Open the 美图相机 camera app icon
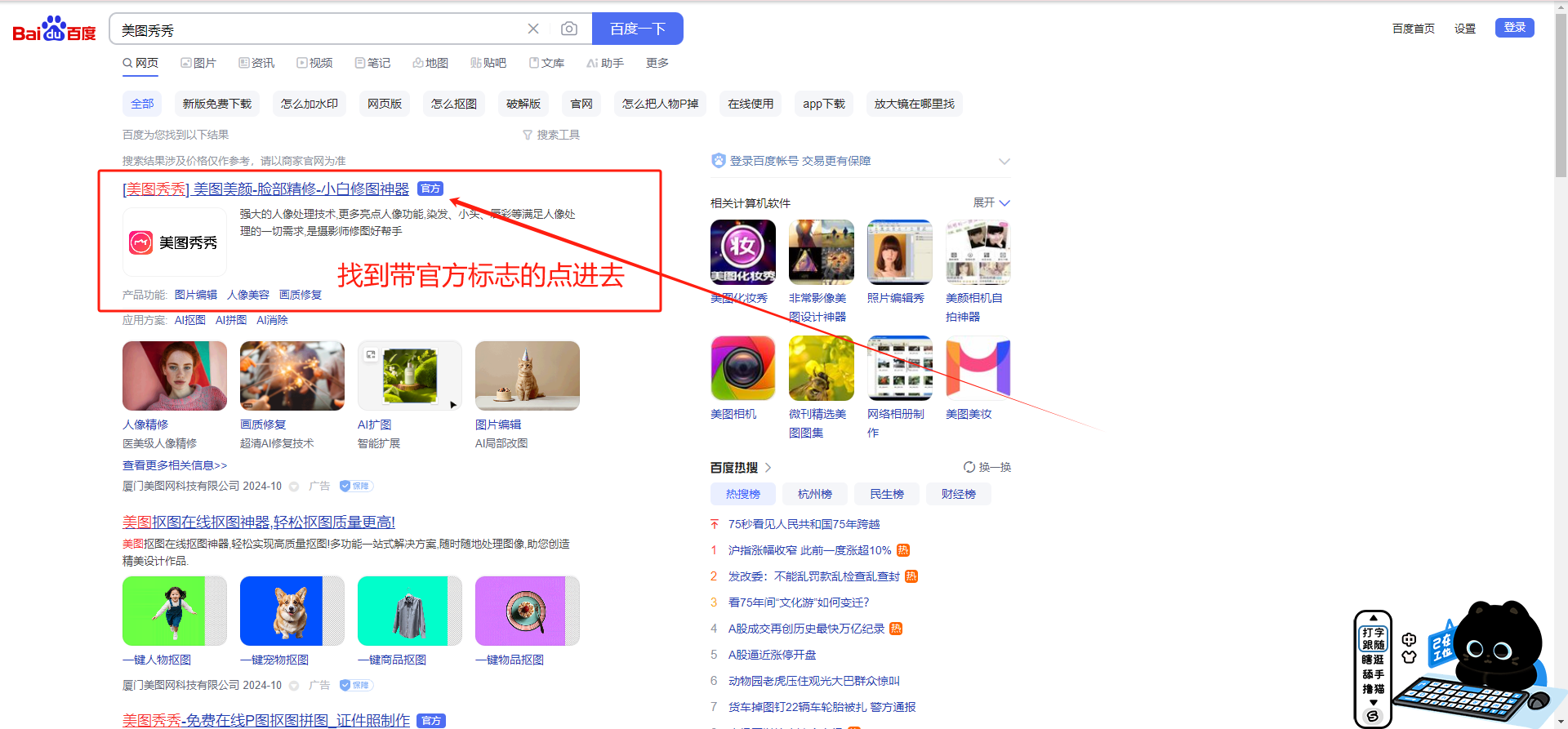Image resolution: width=1568 pixels, height=729 pixels. tap(742, 367)
